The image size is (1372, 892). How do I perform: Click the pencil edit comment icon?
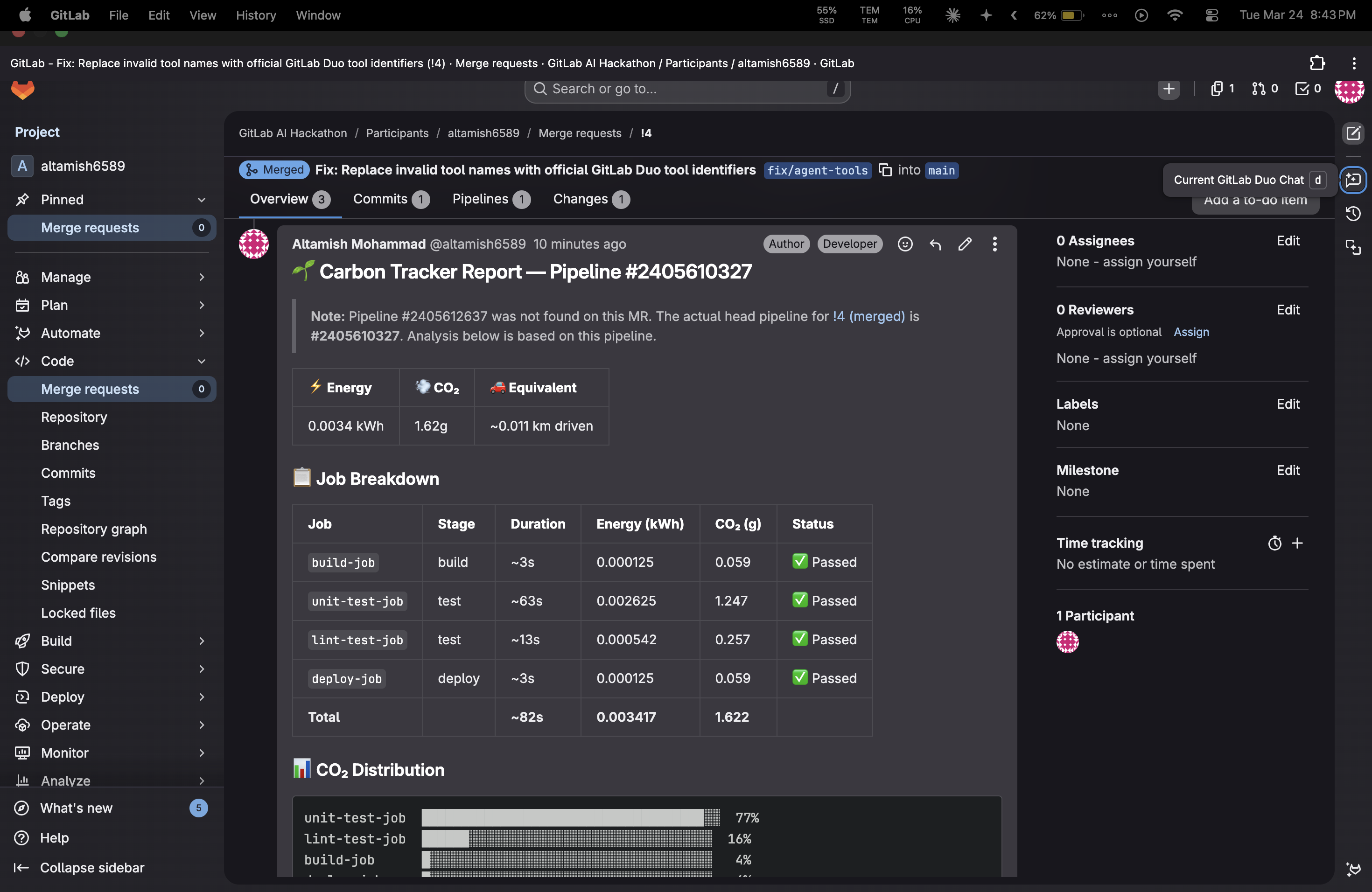point(965,244)
